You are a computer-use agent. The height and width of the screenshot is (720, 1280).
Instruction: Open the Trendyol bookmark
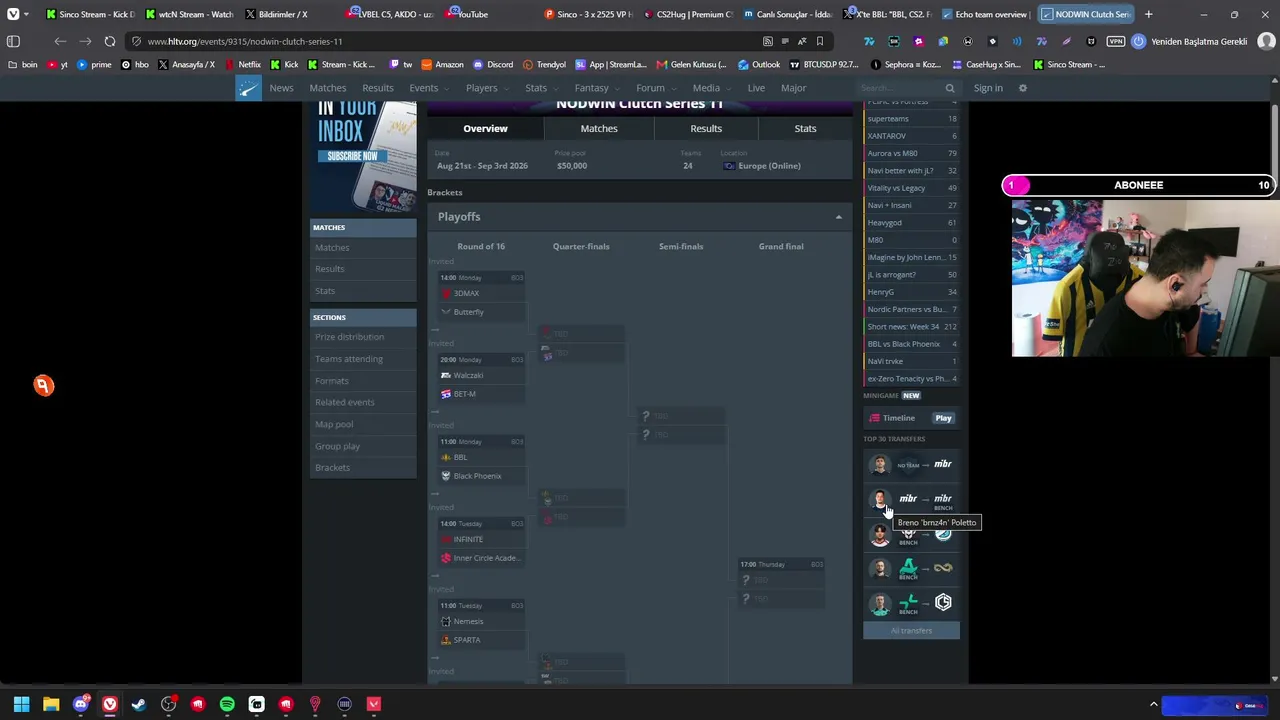click(x=544, y=64)
